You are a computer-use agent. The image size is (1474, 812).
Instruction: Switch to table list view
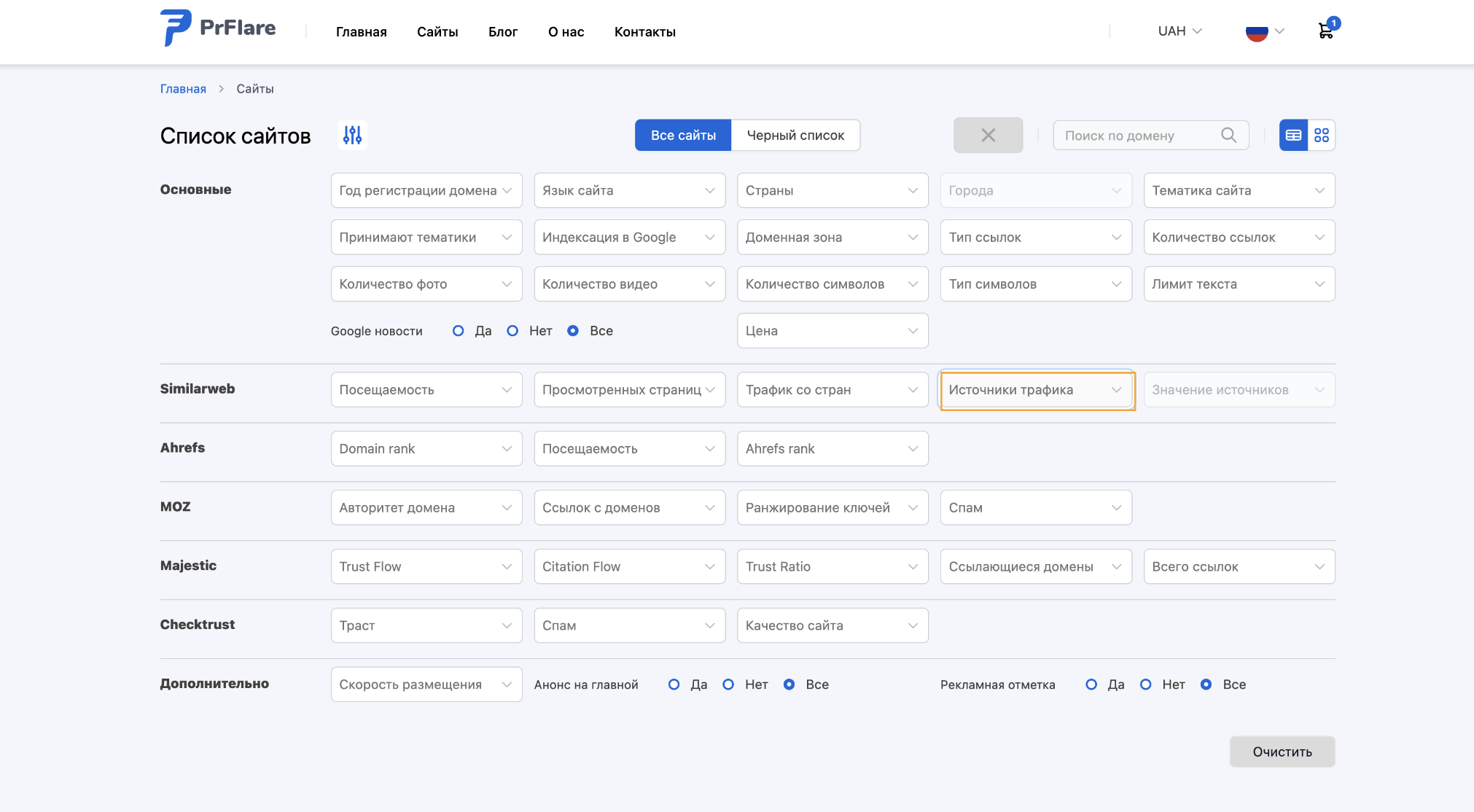point(1293,135)
